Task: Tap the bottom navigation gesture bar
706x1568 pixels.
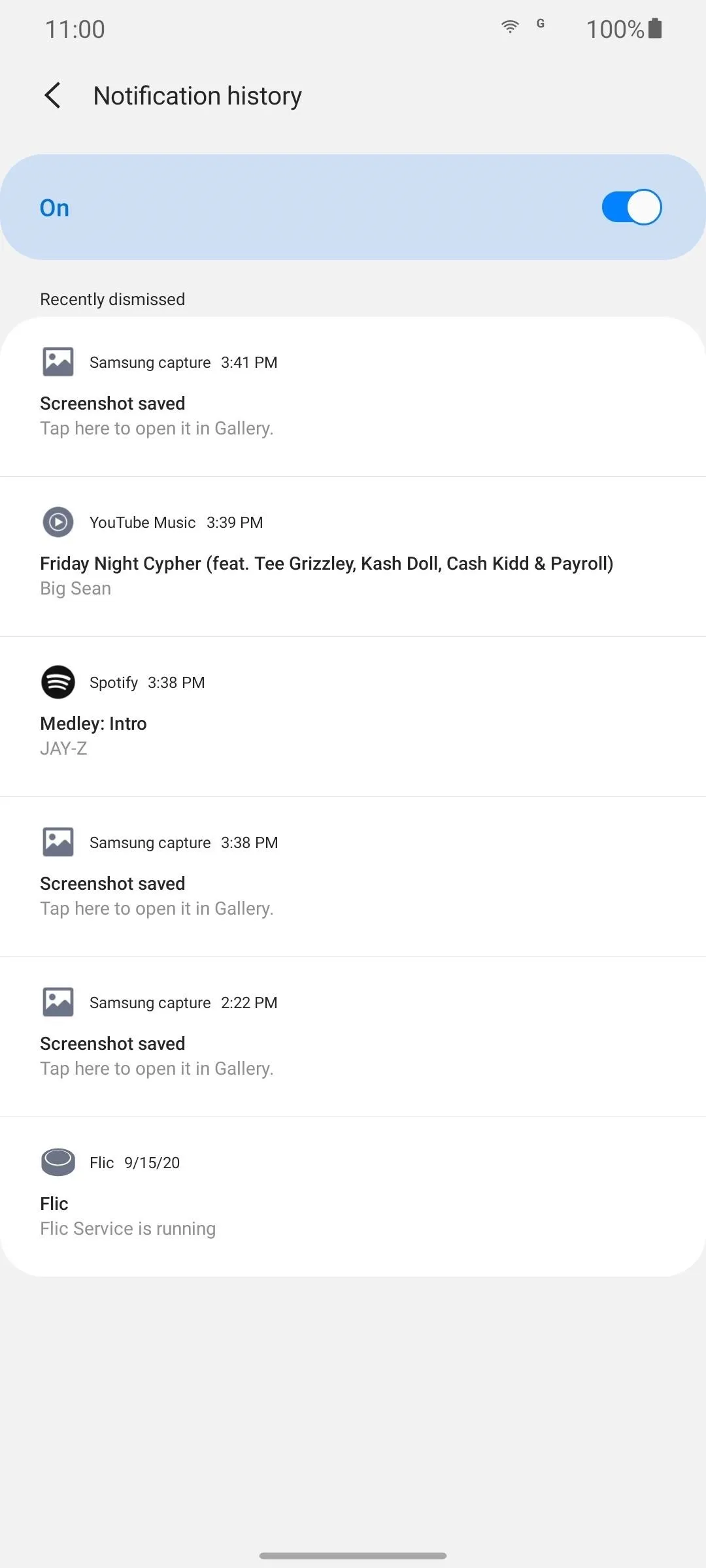Action: (x=353, y=1556)
